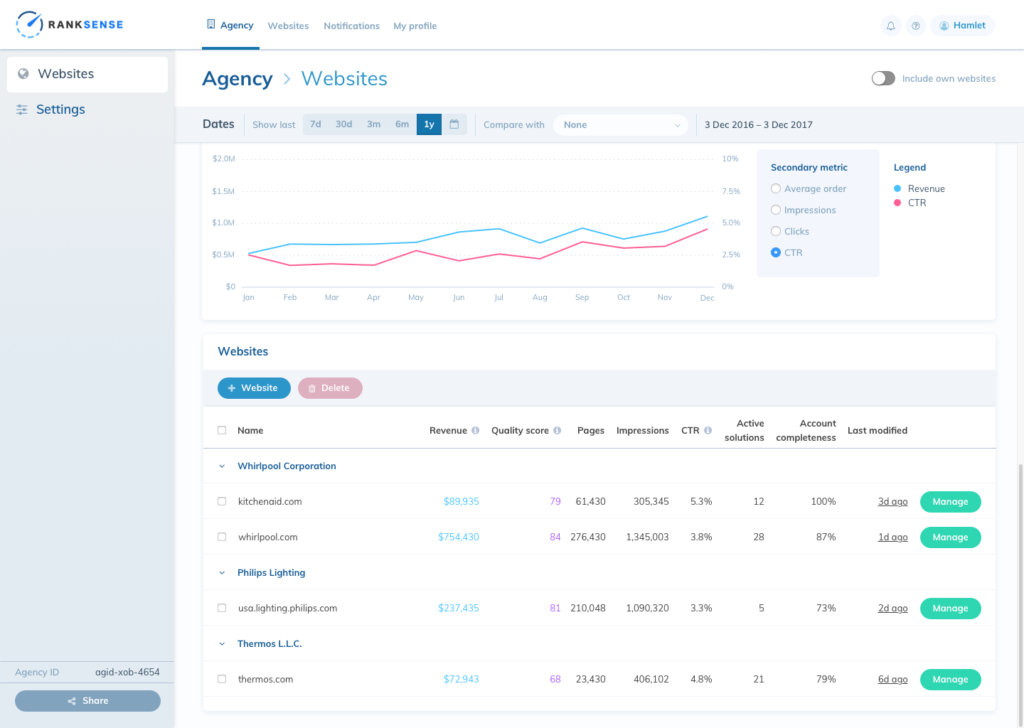Screen dimensions: 1024x728
Task: Click Manage for kitchenaid.com
Action: pos(950,501)
